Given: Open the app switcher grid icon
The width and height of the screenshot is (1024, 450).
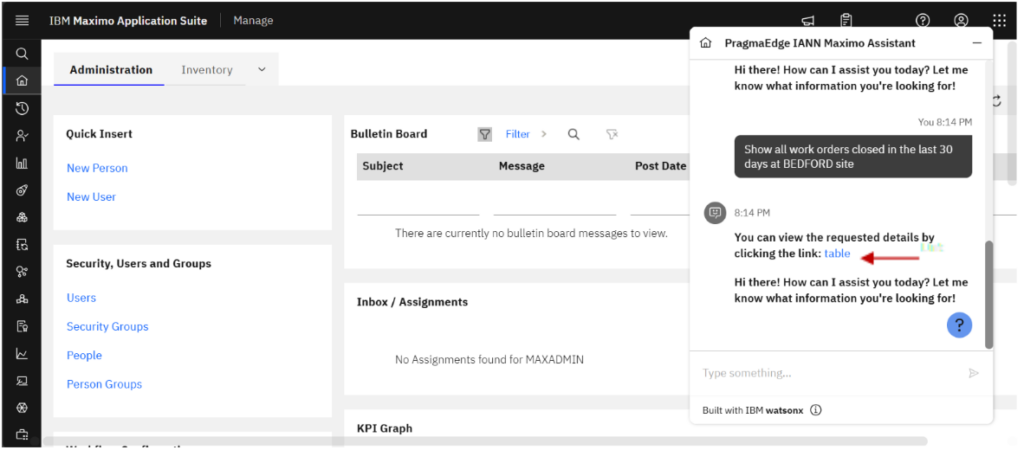Looking at the screenshot, I should (999, 20).
